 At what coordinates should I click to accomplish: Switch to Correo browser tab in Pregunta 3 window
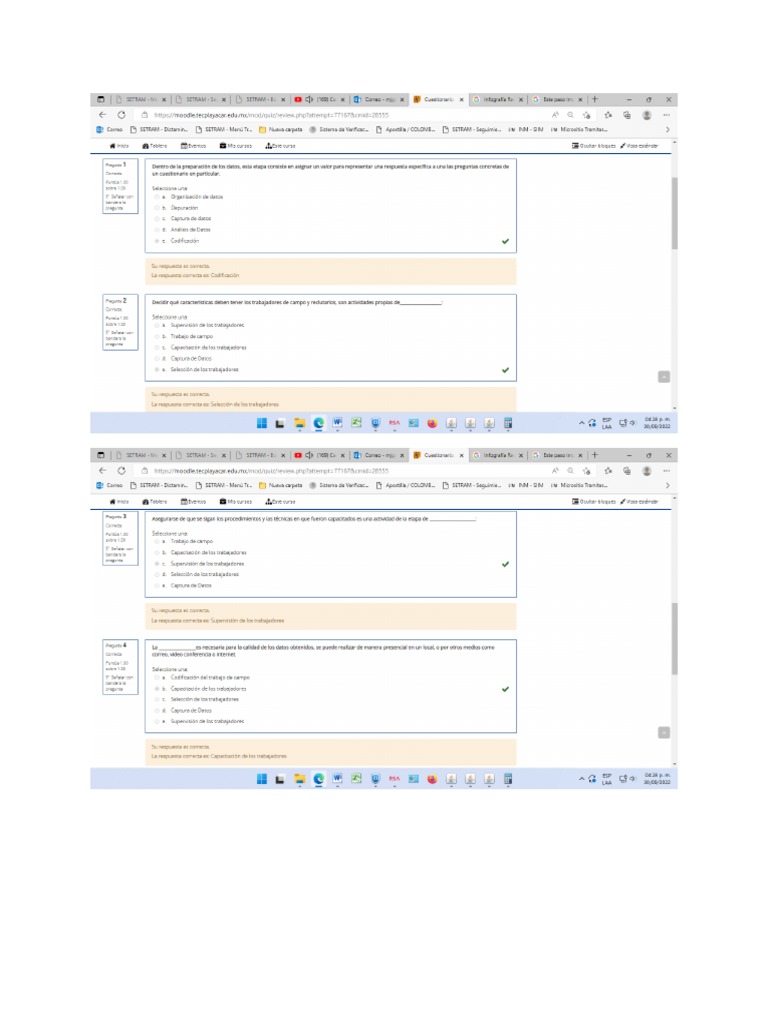point(379,455)
